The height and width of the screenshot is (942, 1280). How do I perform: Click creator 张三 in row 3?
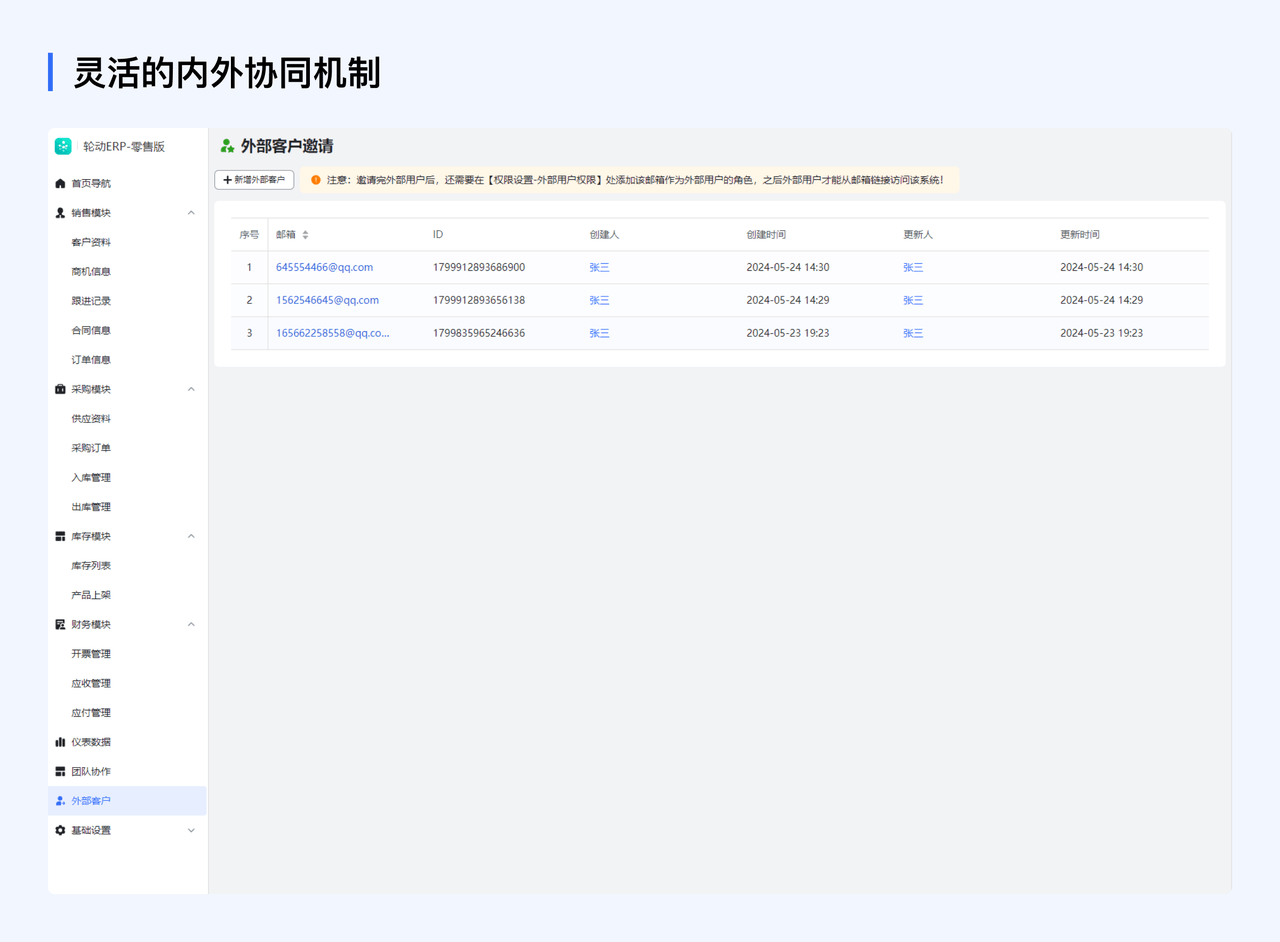[599, 333]
